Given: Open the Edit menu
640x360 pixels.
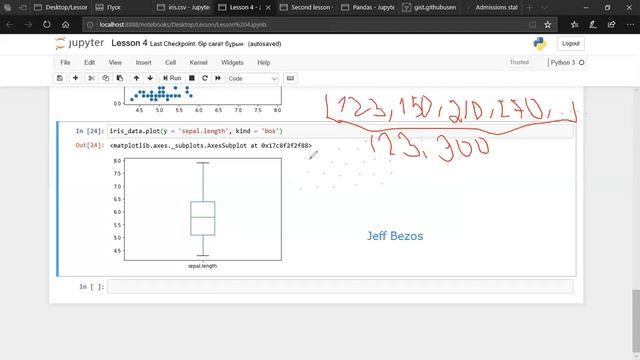Looking at the screenshot, I should coord(89,62).
